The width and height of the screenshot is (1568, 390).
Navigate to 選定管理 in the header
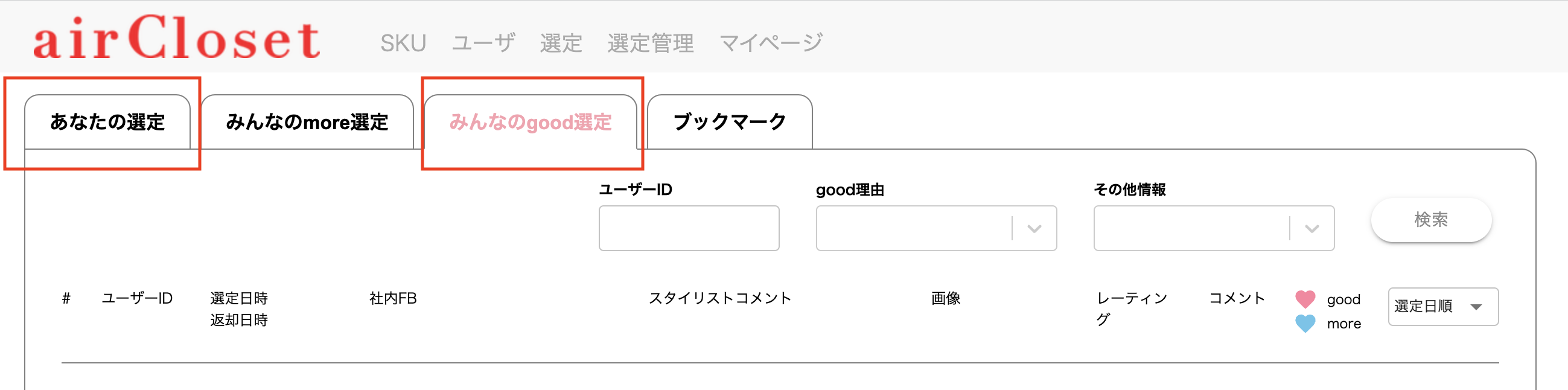650,43
